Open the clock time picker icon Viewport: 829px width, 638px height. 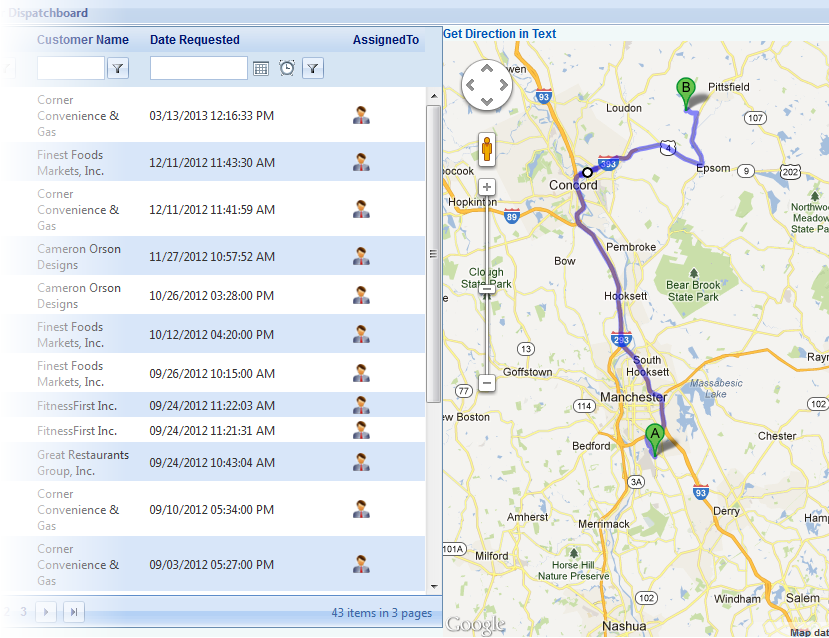pos(287,68)
